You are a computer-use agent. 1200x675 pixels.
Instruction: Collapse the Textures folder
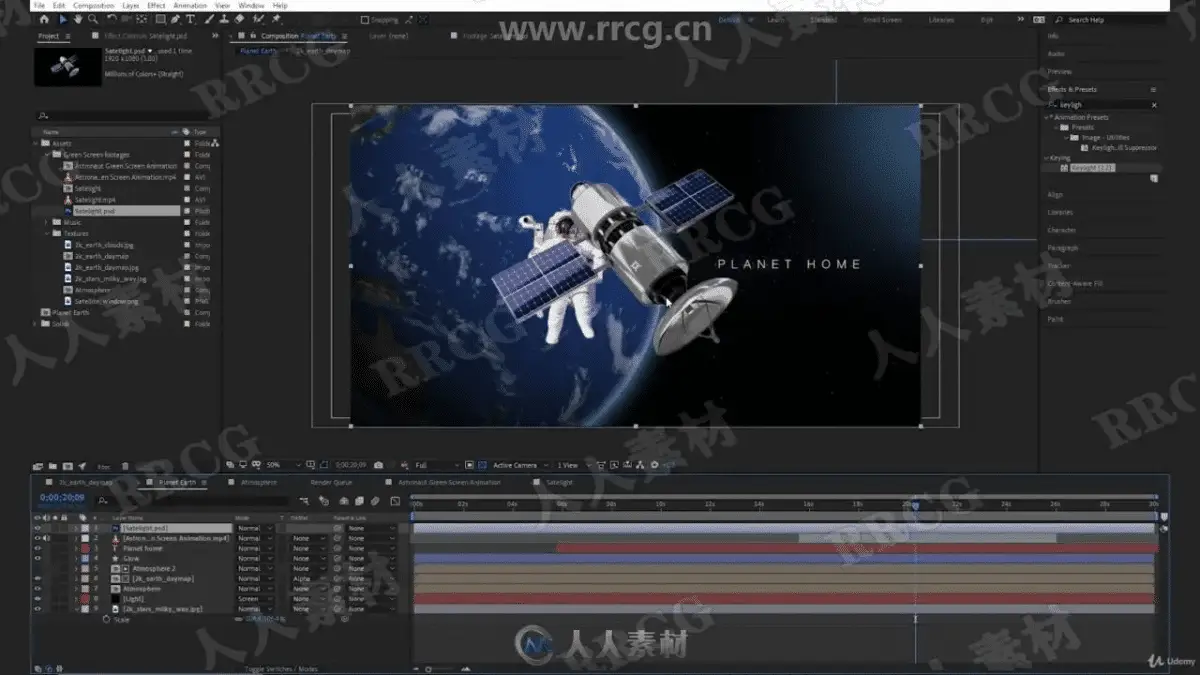pyautogui.click(x=47, y=233)
